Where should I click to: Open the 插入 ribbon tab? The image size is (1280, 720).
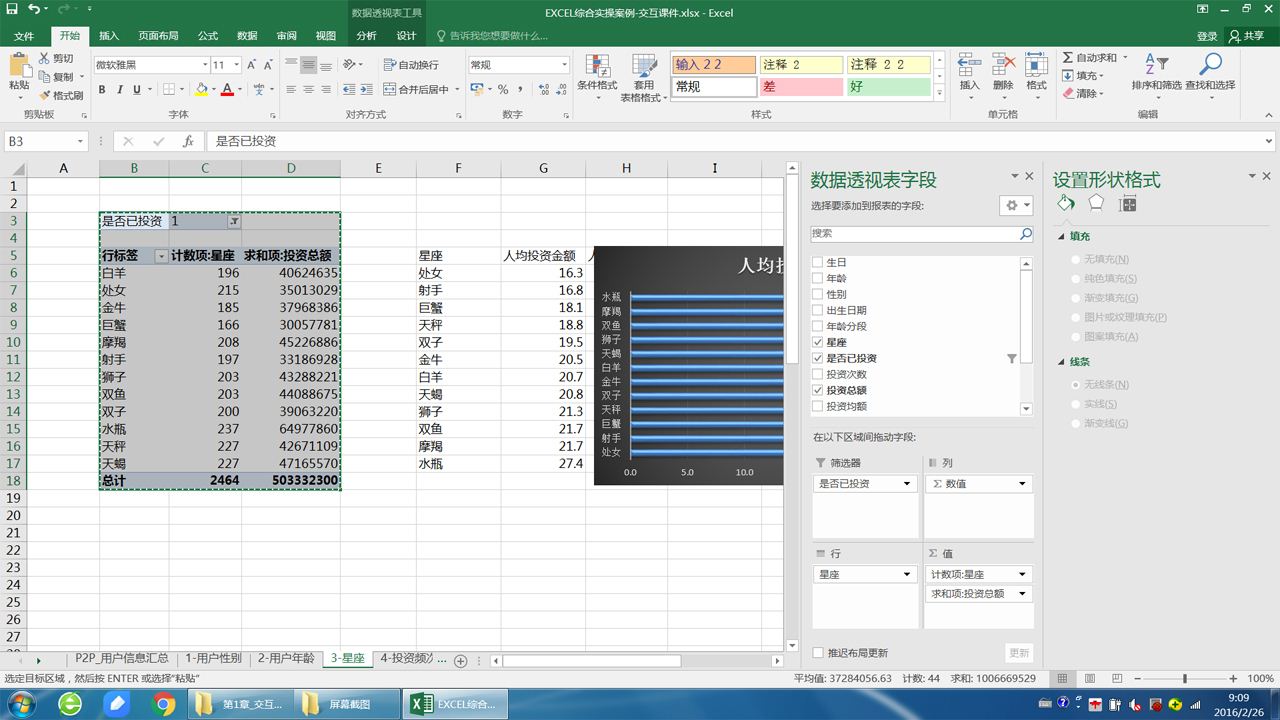109,36
